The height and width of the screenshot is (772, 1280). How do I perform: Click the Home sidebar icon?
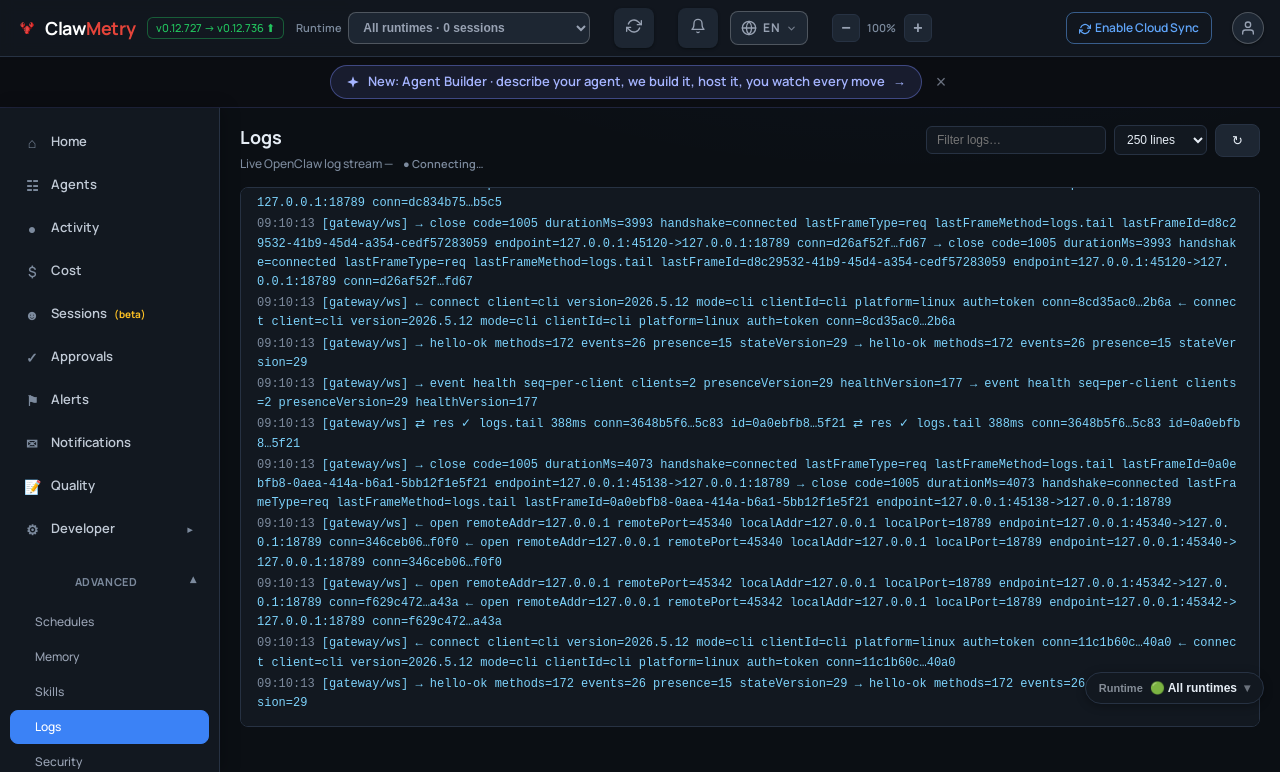click(x=32, y=142)
